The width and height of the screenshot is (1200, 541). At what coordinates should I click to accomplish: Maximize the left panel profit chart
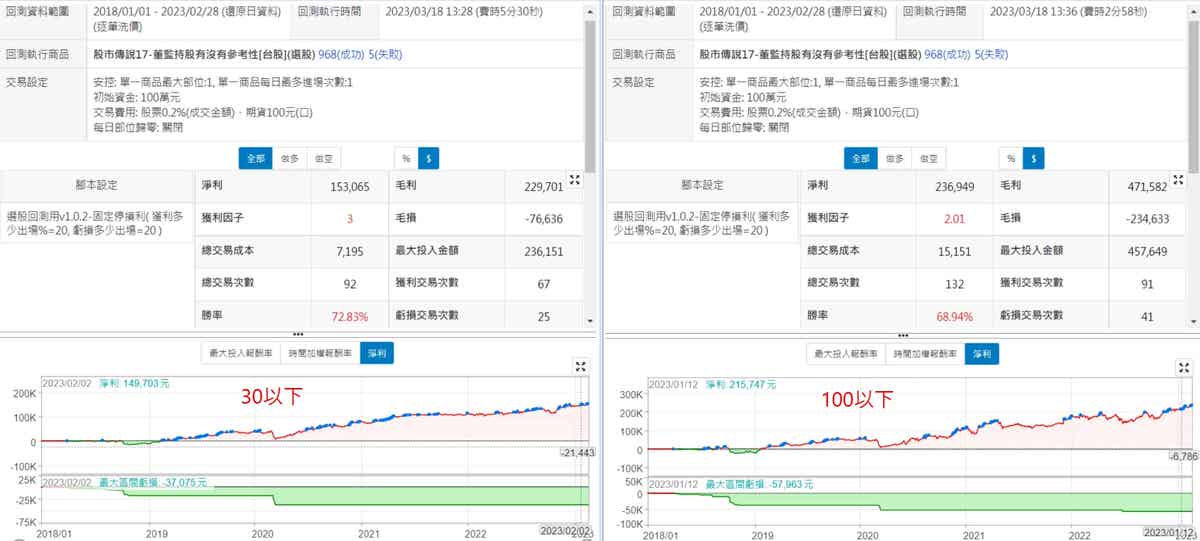pos(581,367)
